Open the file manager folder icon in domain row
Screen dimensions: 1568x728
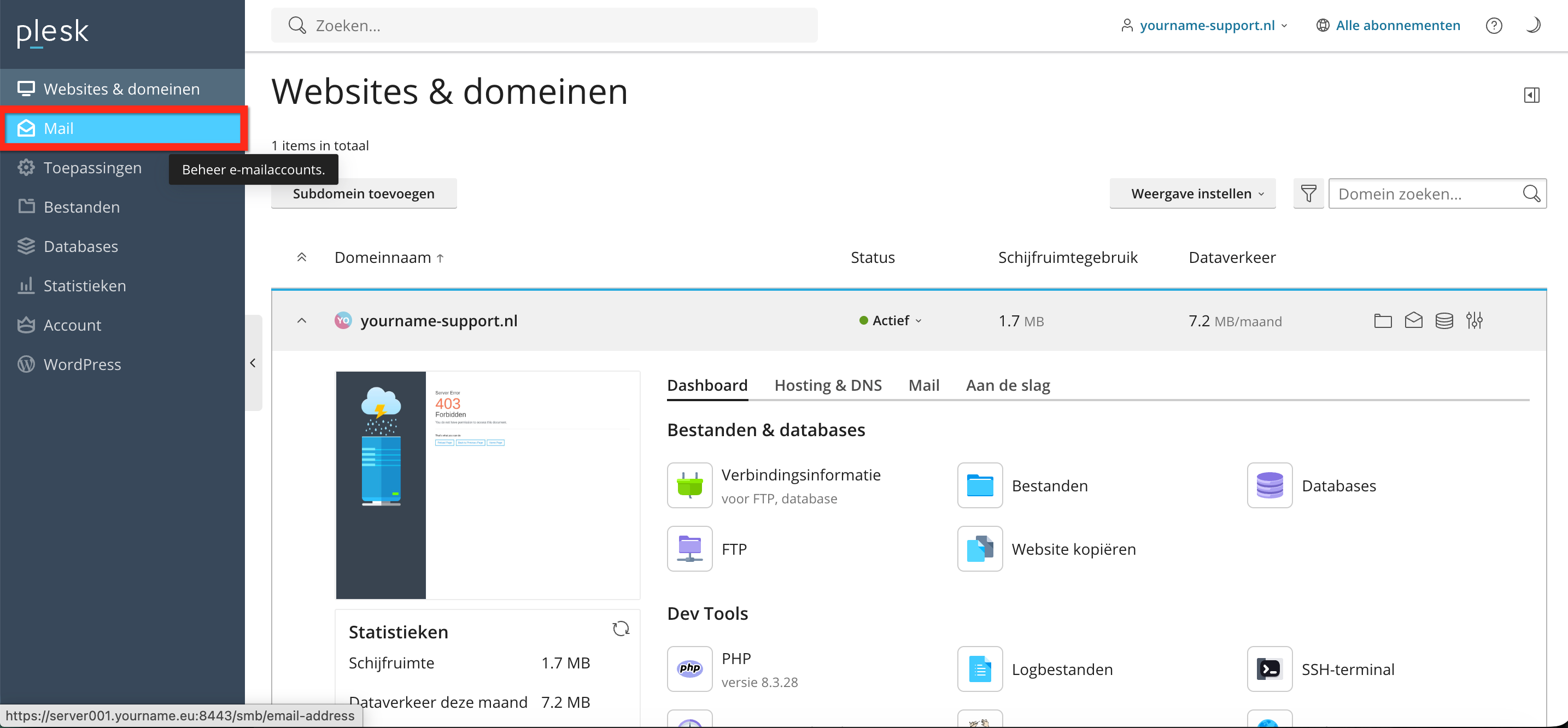pyautogui.click(x=1382, y=320)
